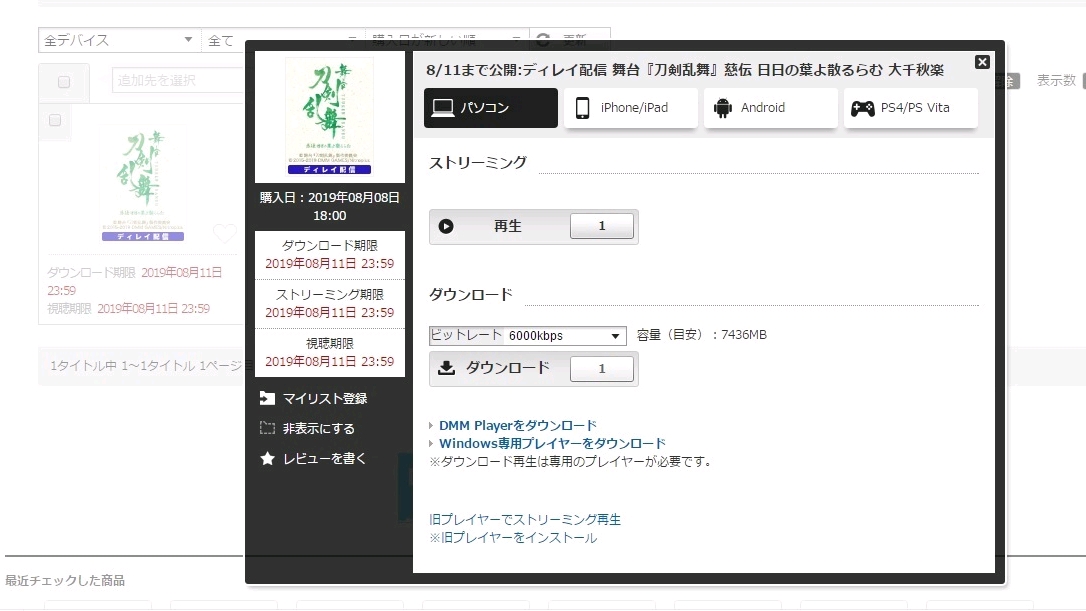Switch to the iPhone/iPad tab

[x=630, y=107]
